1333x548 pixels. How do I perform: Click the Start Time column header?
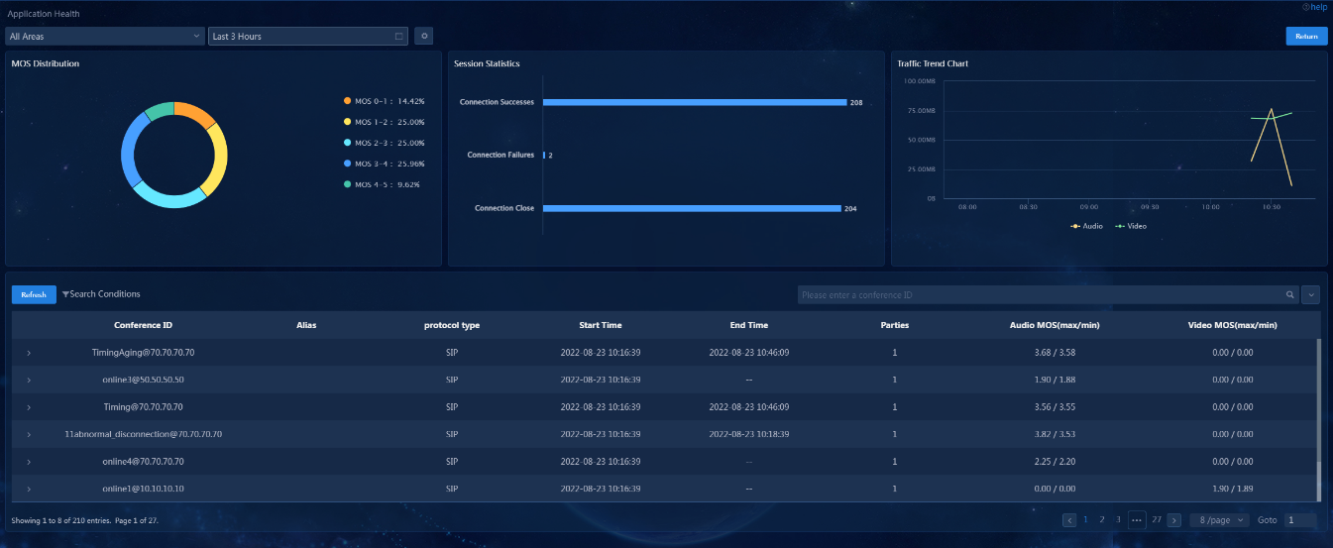(x=600, y=325)
